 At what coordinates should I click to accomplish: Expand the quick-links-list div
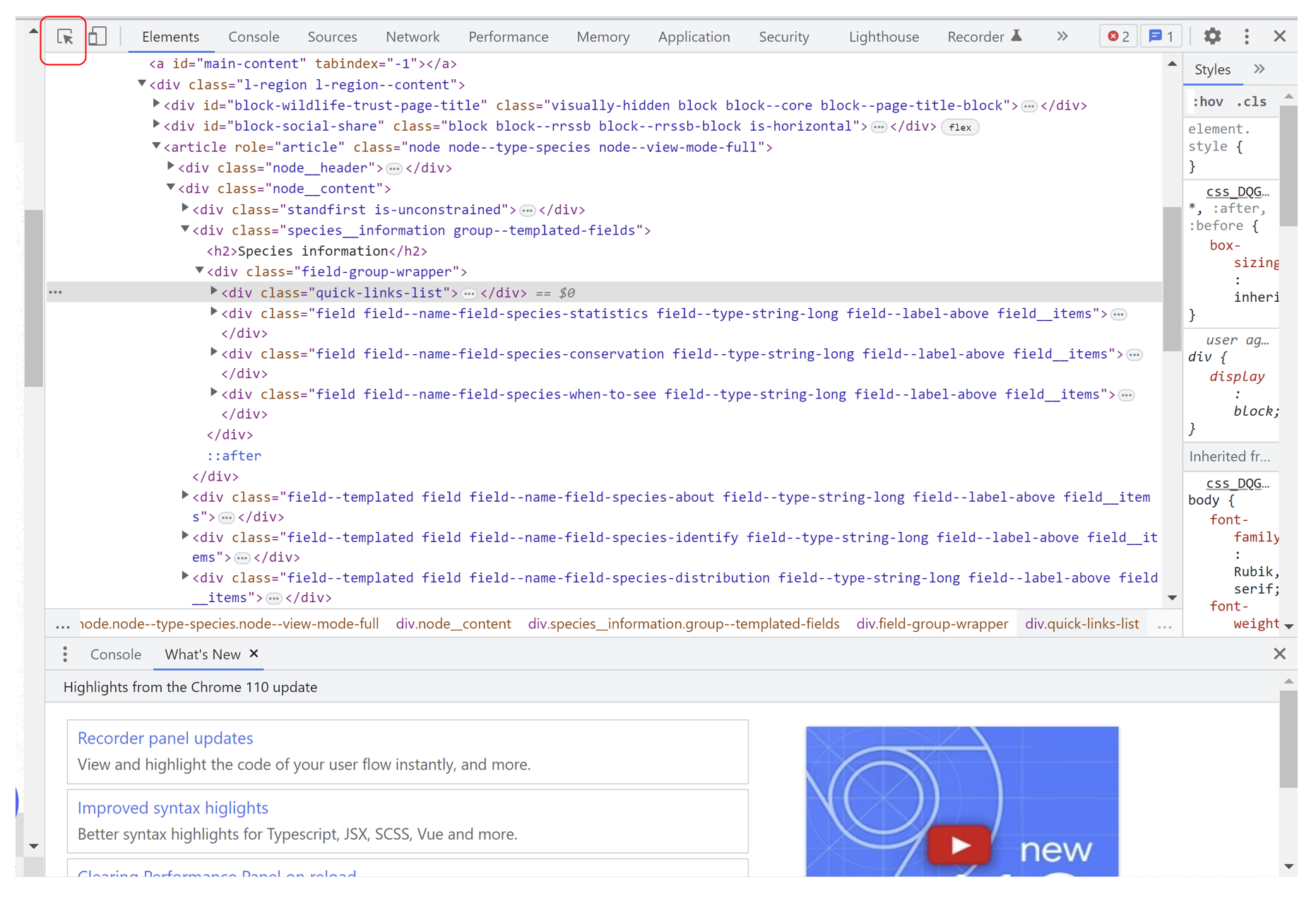pos(214,291)
